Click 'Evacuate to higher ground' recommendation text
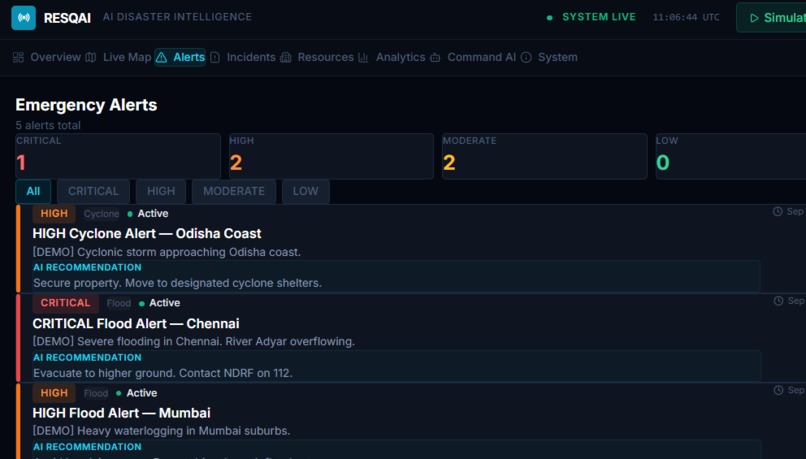The width and height of the screenshot is (806, 459). 163,373
